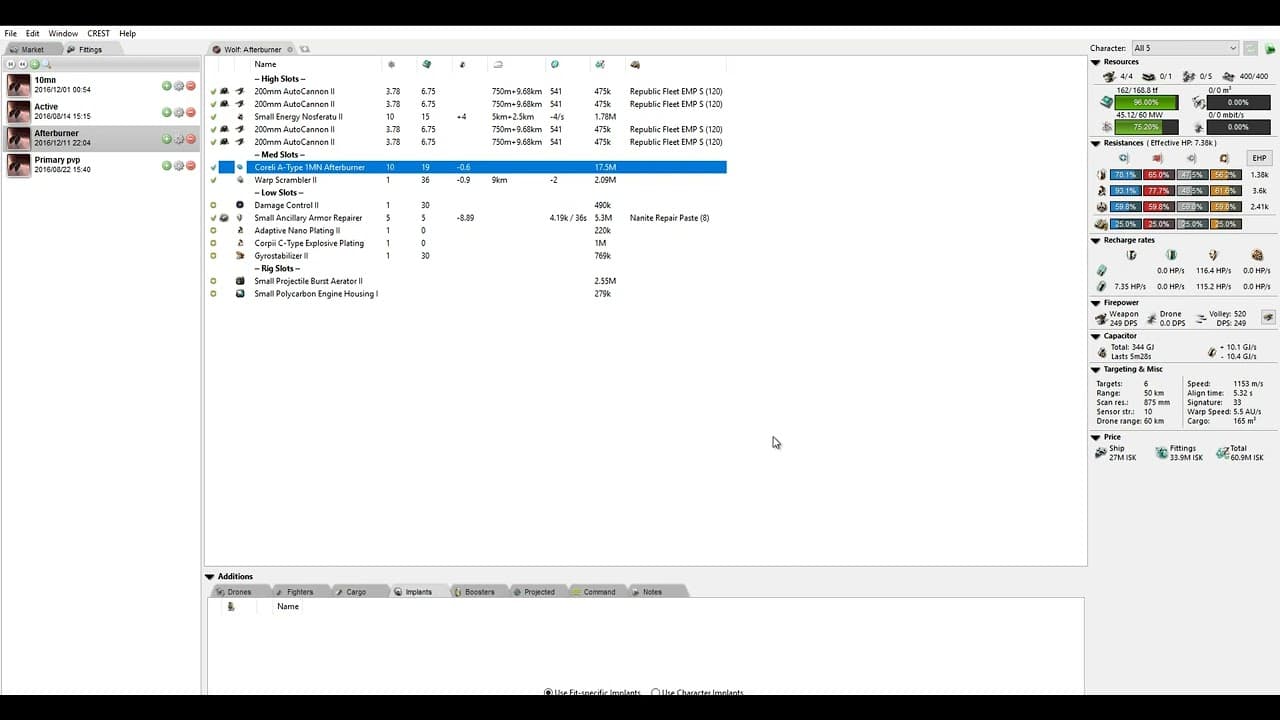
Task: Go back in the ship browser
Action: (23, 64)
